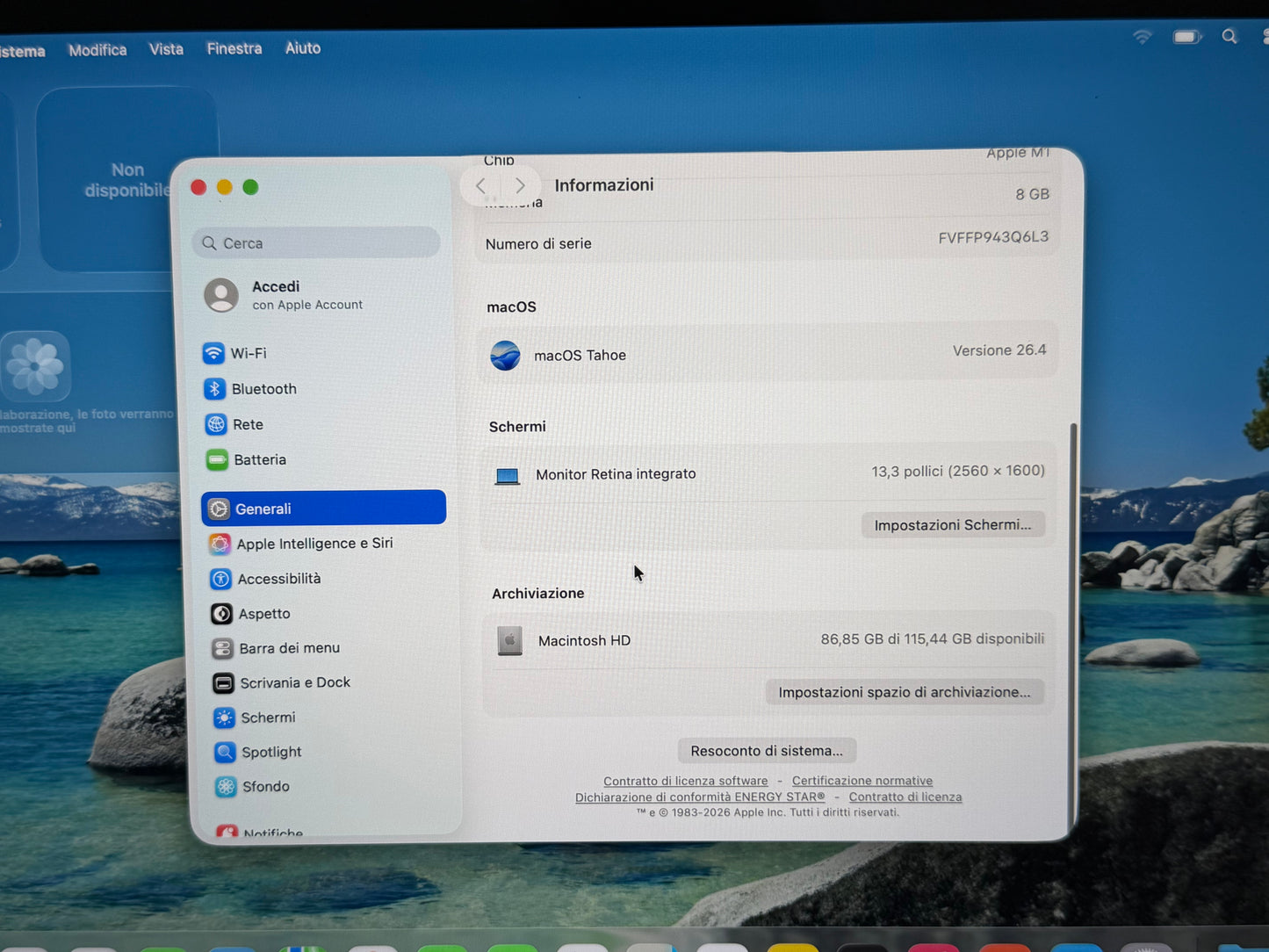
Task: Click the Non disponibile widget
Action: coord(127,180)
